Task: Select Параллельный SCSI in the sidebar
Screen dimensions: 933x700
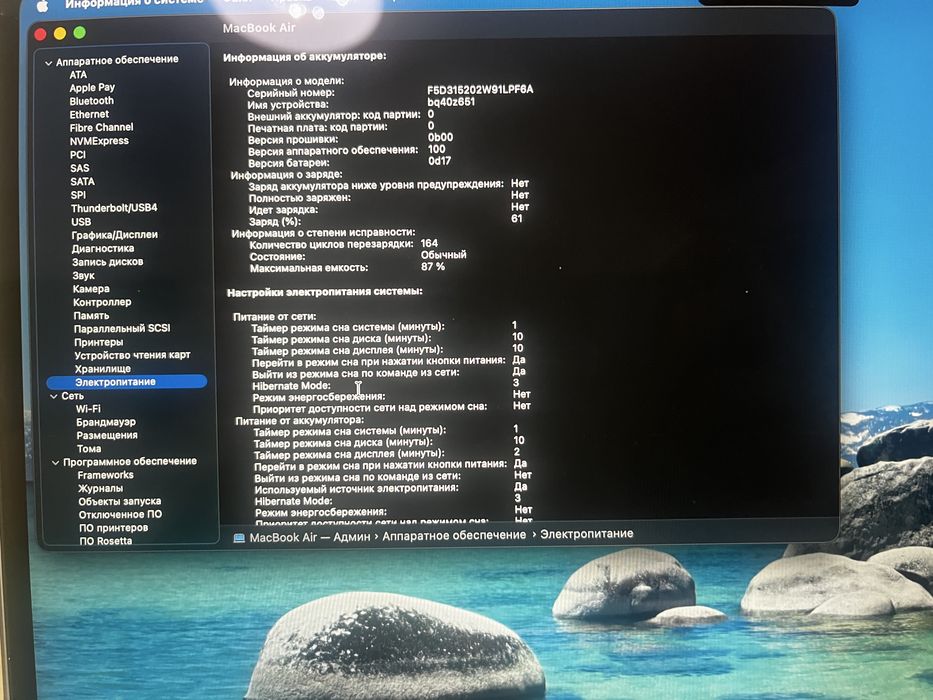Action: pos(122,329)
